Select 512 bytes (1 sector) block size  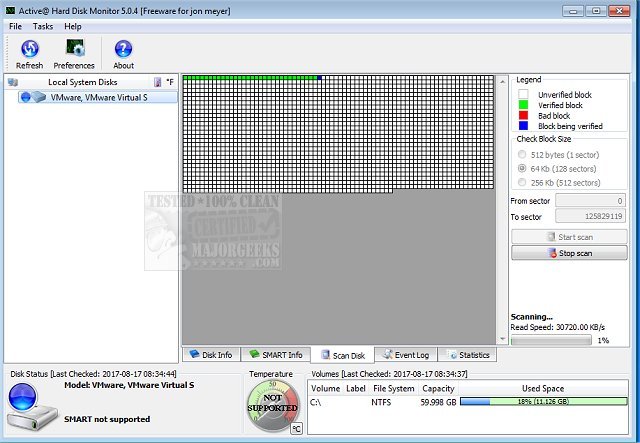coord(558,155)
